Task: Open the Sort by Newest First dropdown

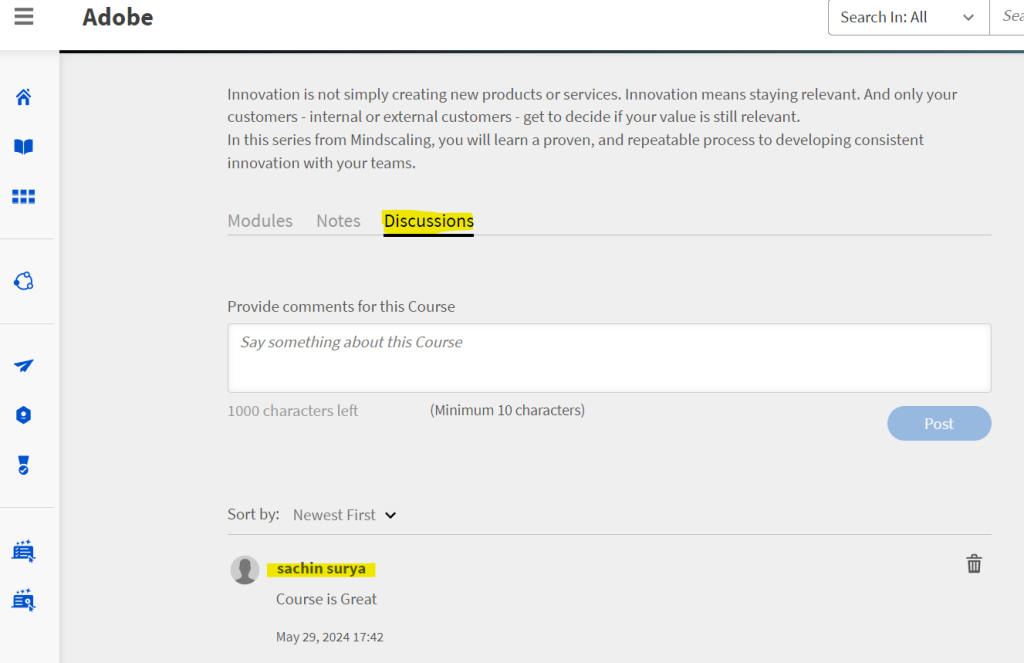Action: click(x=333, y=514)
